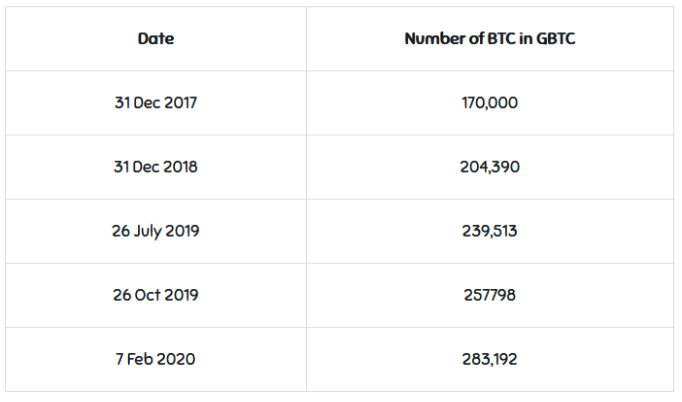The width and height of the screenshot is (682, 402).
Task: Click the 257798 value cell
Action: (490, 295)
